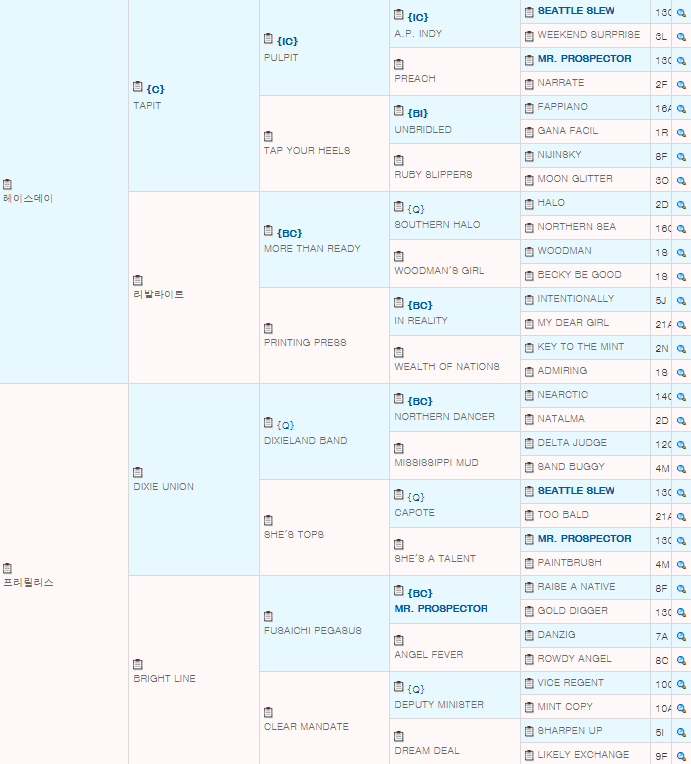Image resolution: width=691 pixels, height=764 pixels.
Task: Click the clipboard icon above BRIGHT LINE
Action: coord(137,664)
